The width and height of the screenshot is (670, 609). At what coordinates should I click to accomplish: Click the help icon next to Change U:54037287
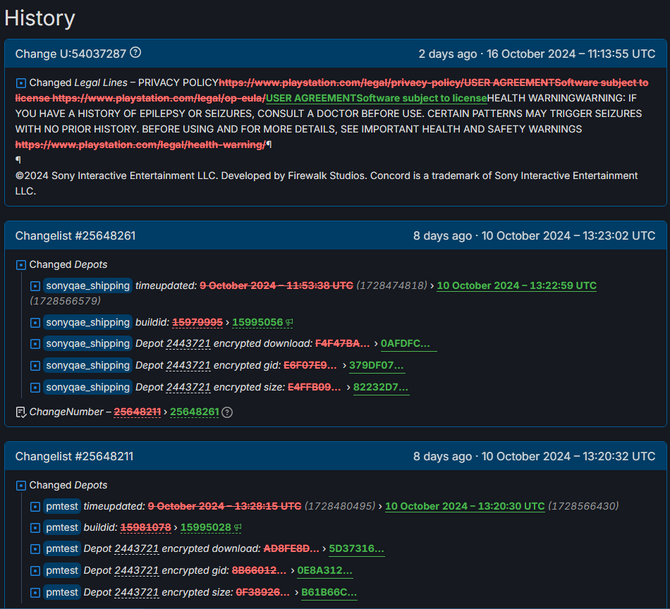[136, 53]
